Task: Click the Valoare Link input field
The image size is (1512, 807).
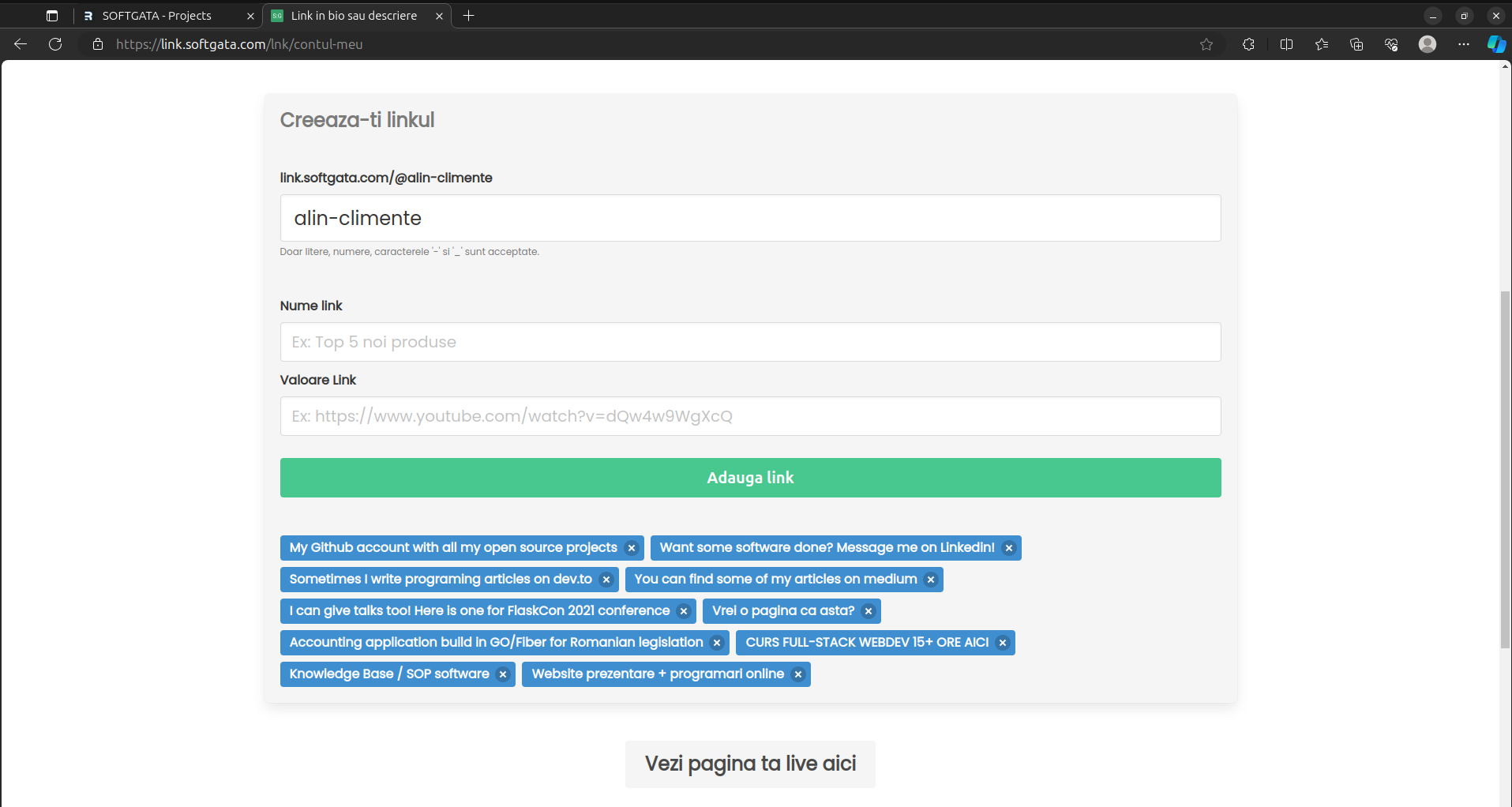Action: pyautogui.click(x=750, y=416)
